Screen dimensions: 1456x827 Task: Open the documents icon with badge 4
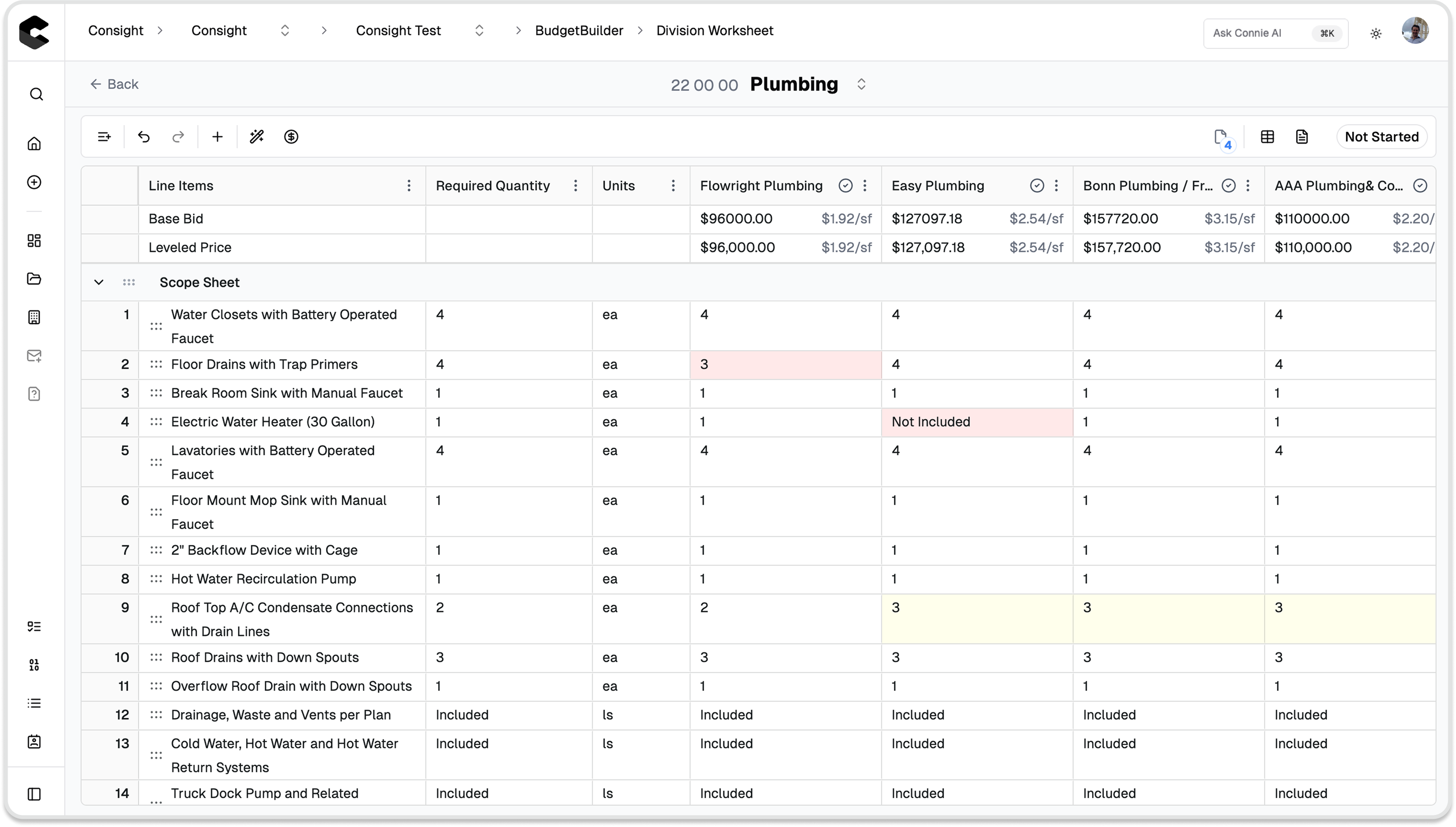pos(1220,137)
